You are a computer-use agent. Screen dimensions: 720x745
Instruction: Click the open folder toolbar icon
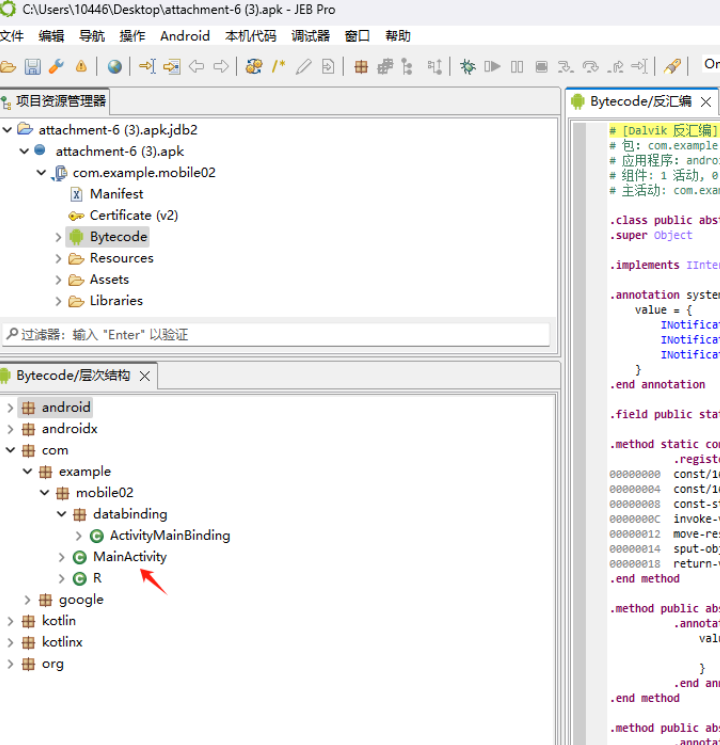[x=8, y=67]
